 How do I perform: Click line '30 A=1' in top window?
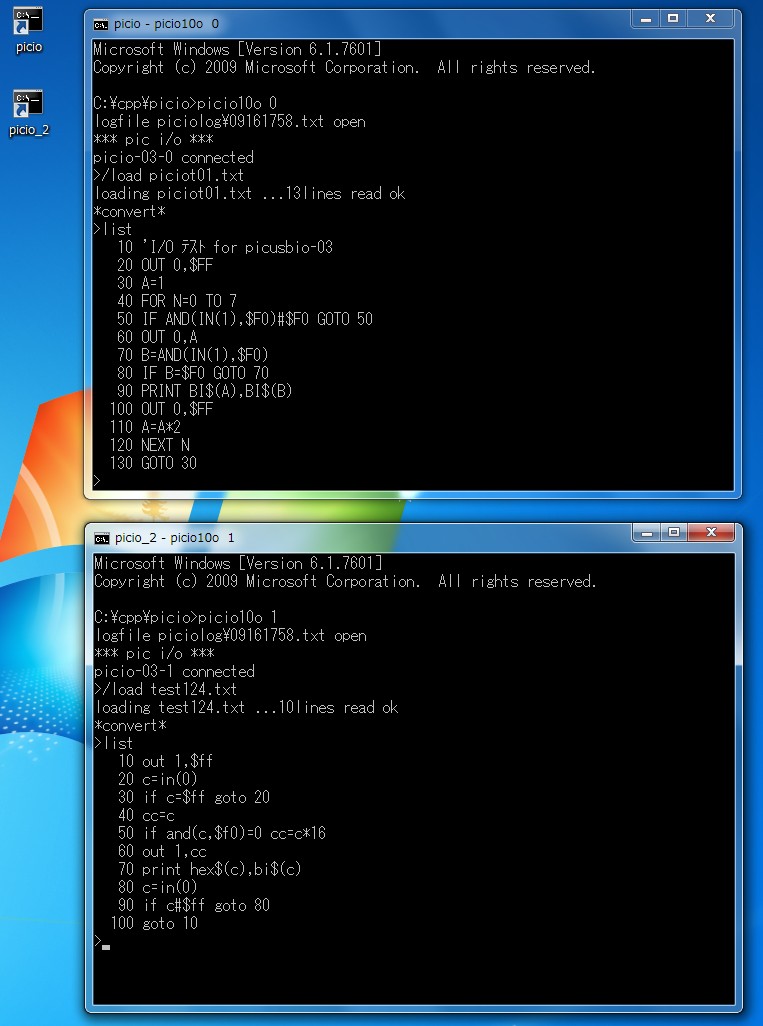pyautogui.click(x=141, y=283)
